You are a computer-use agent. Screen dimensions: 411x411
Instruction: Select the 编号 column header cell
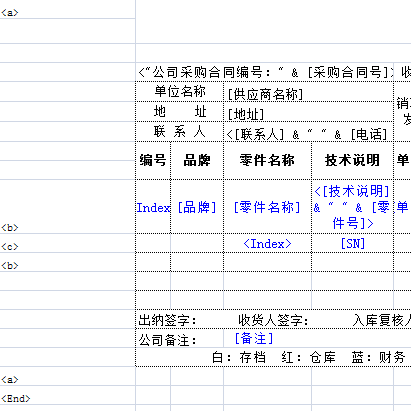point(153,161)
